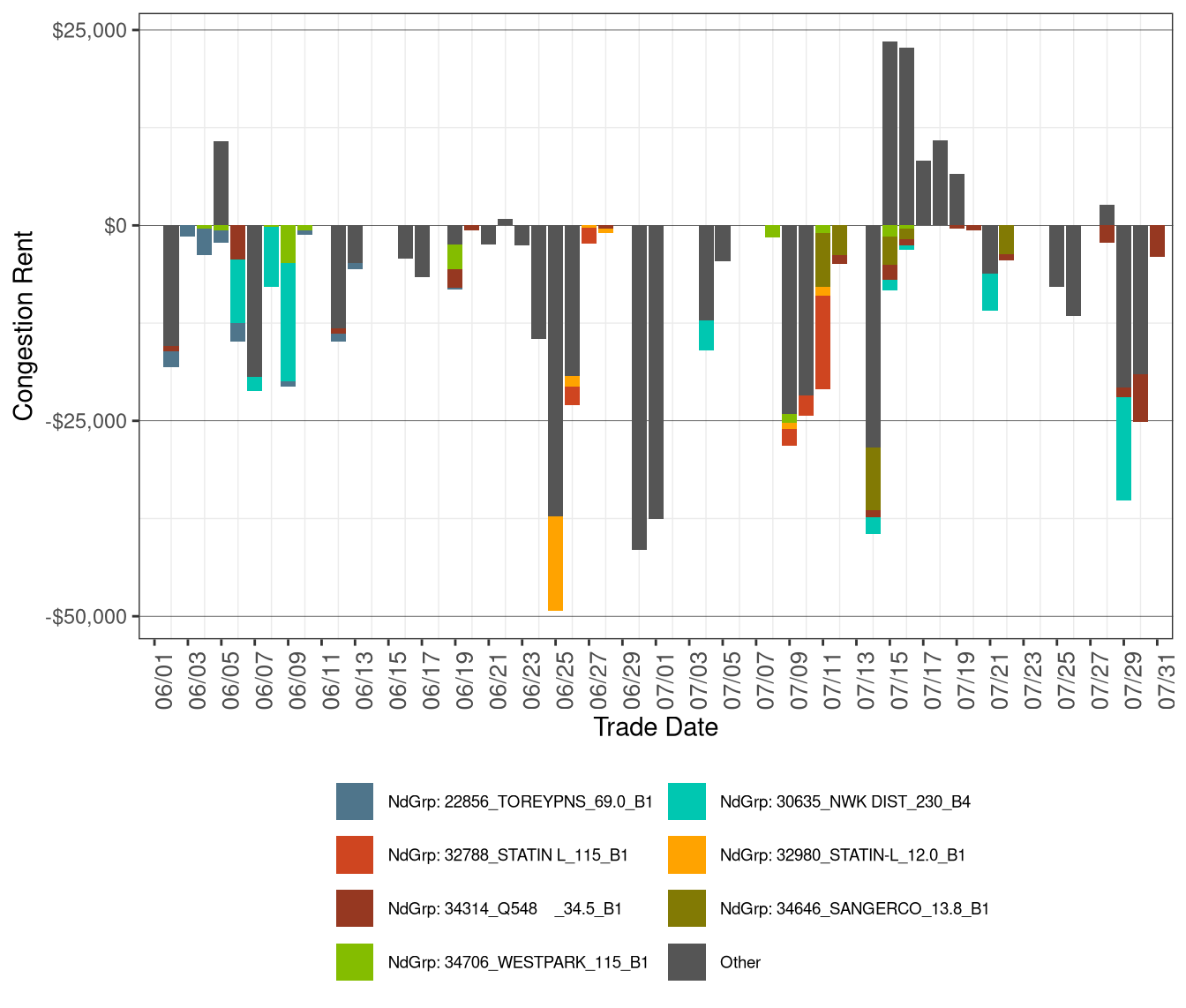The width and height of the screenshot is (1186, 1008).
Task: Select the olive segment of the 07/14 bar
Action: coord(874,478)
